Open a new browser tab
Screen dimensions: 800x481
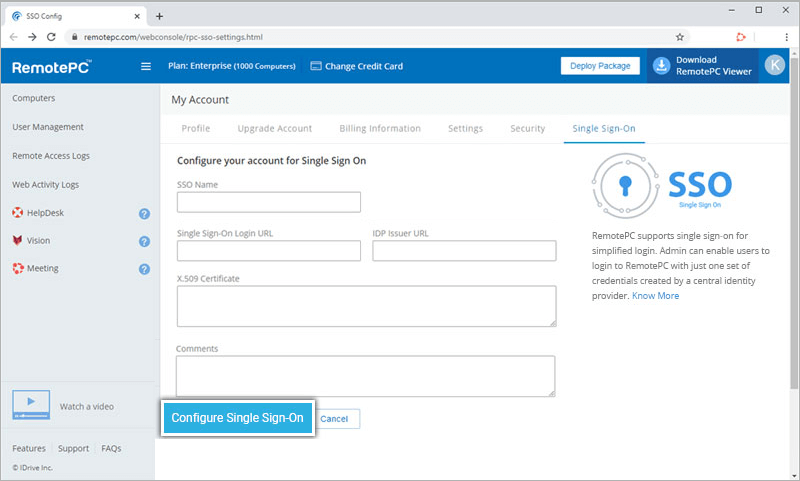159,16
